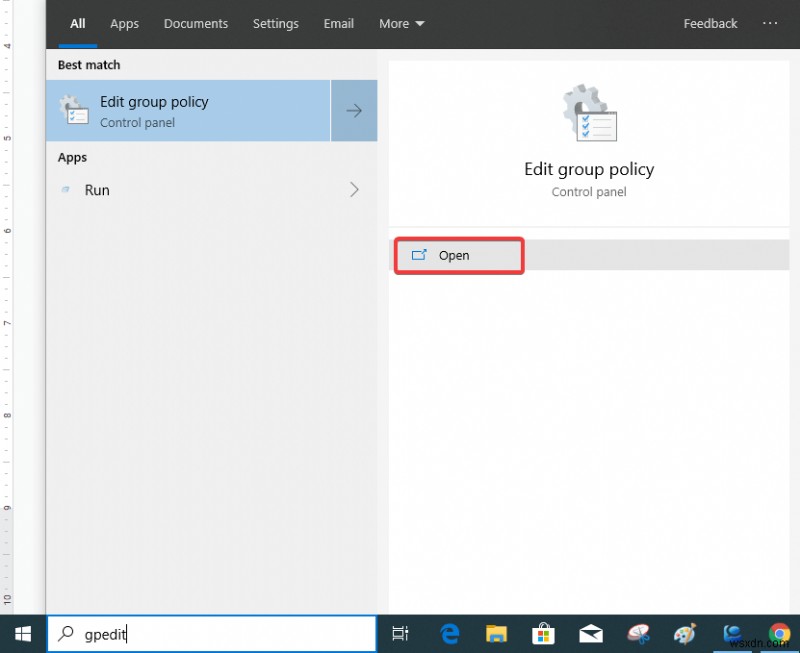The width and height of the screenshot is (800, 653).
Task: Open the More filters dropdown
Action: click(401, 23)
